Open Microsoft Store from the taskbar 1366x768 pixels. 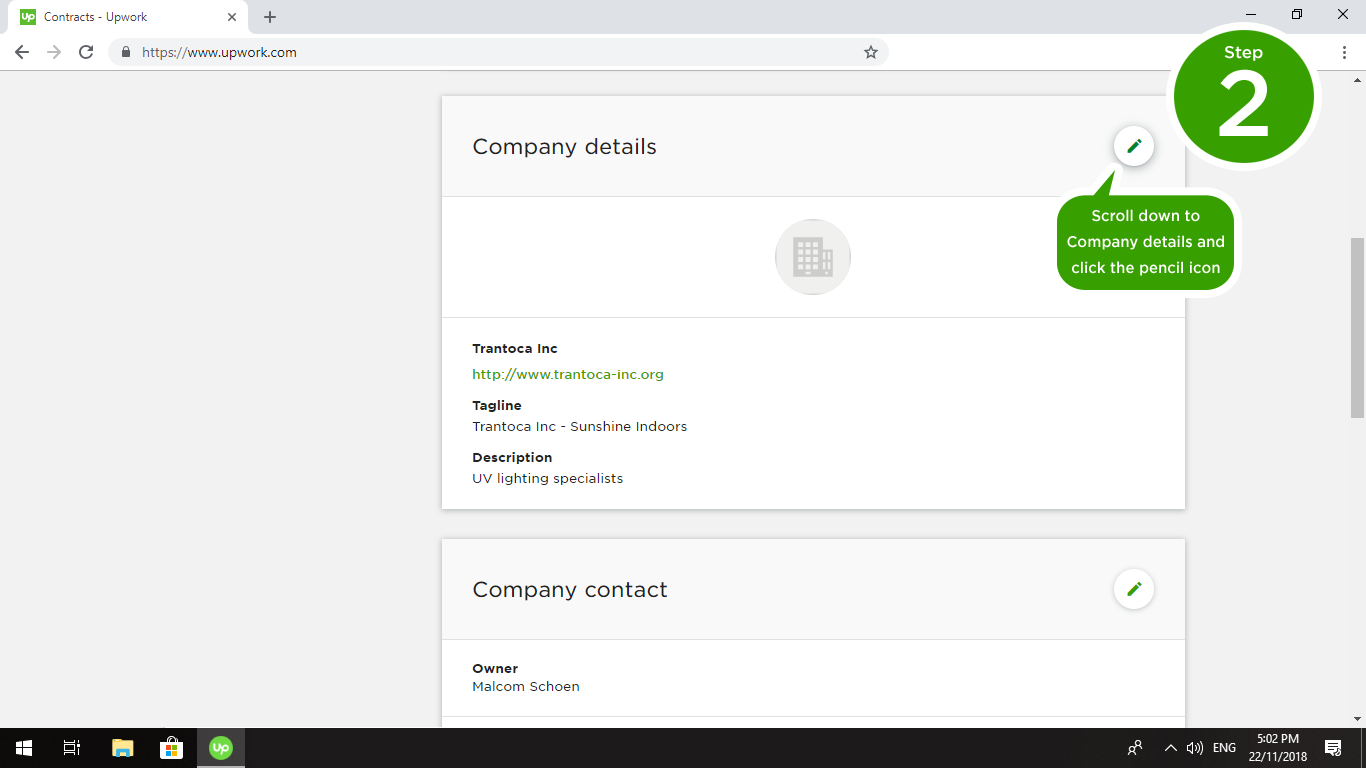(x=171, y=747)
